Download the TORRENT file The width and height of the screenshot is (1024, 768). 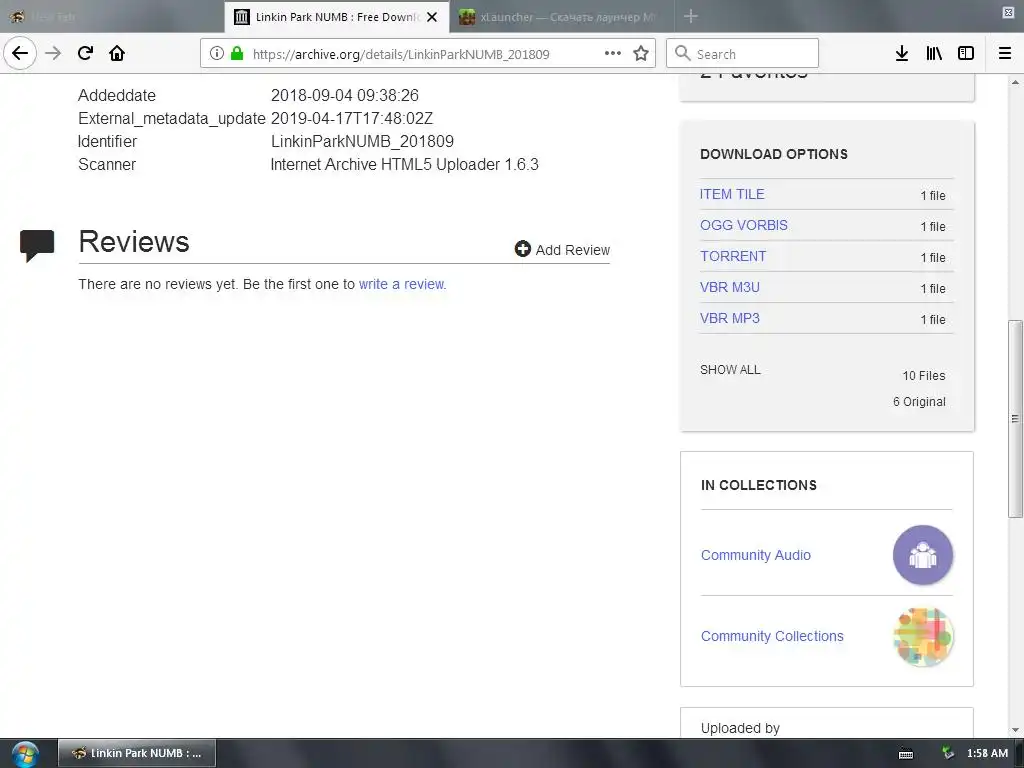click(x=733, y=256)
